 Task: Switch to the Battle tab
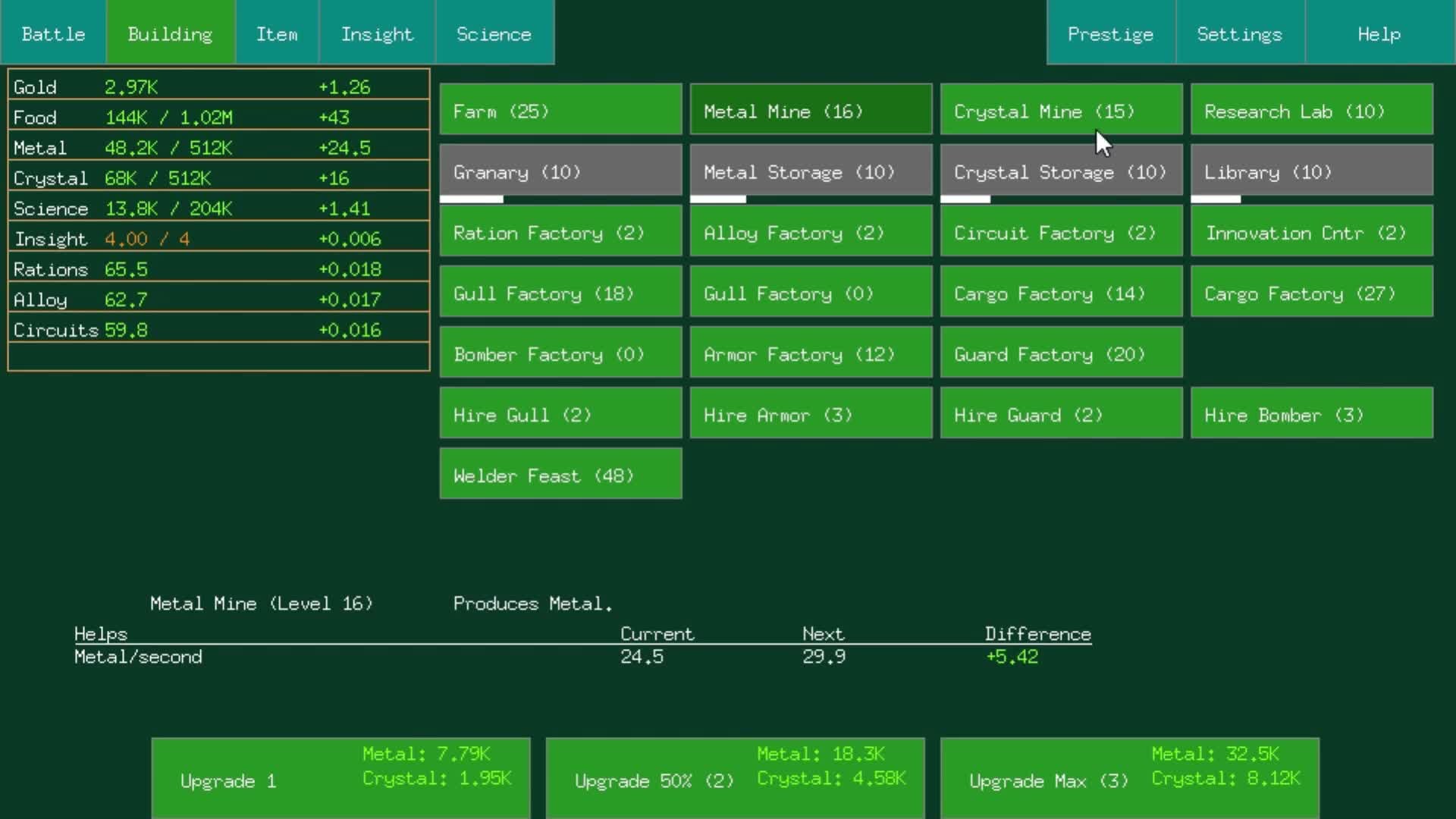click(53, 33)
